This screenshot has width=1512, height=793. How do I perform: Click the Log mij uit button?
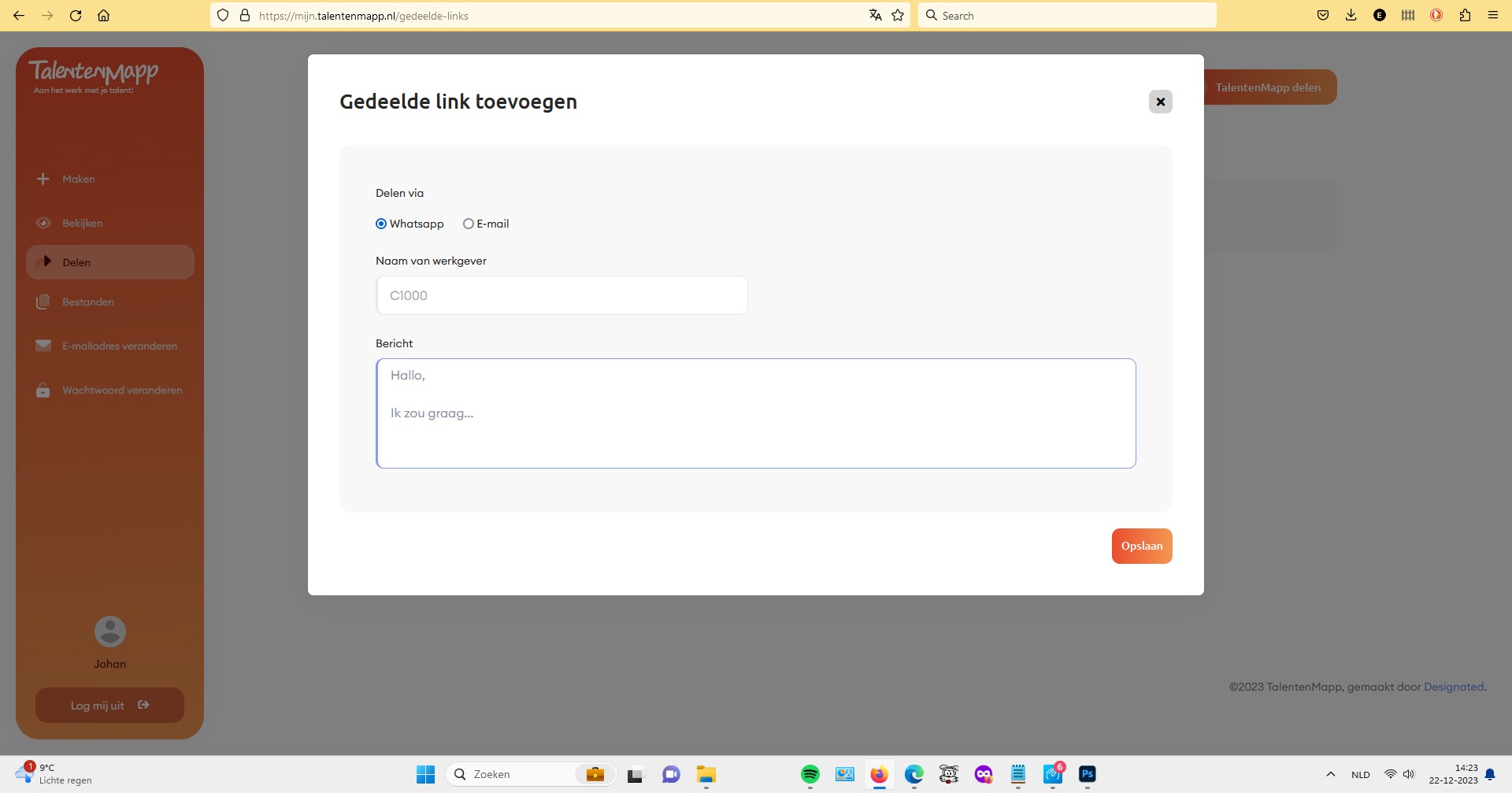[109, 705]
